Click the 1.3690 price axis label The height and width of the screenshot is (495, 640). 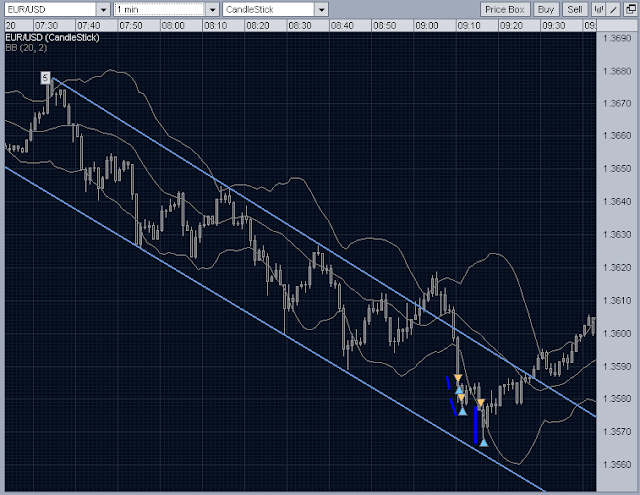pos(617,38)
